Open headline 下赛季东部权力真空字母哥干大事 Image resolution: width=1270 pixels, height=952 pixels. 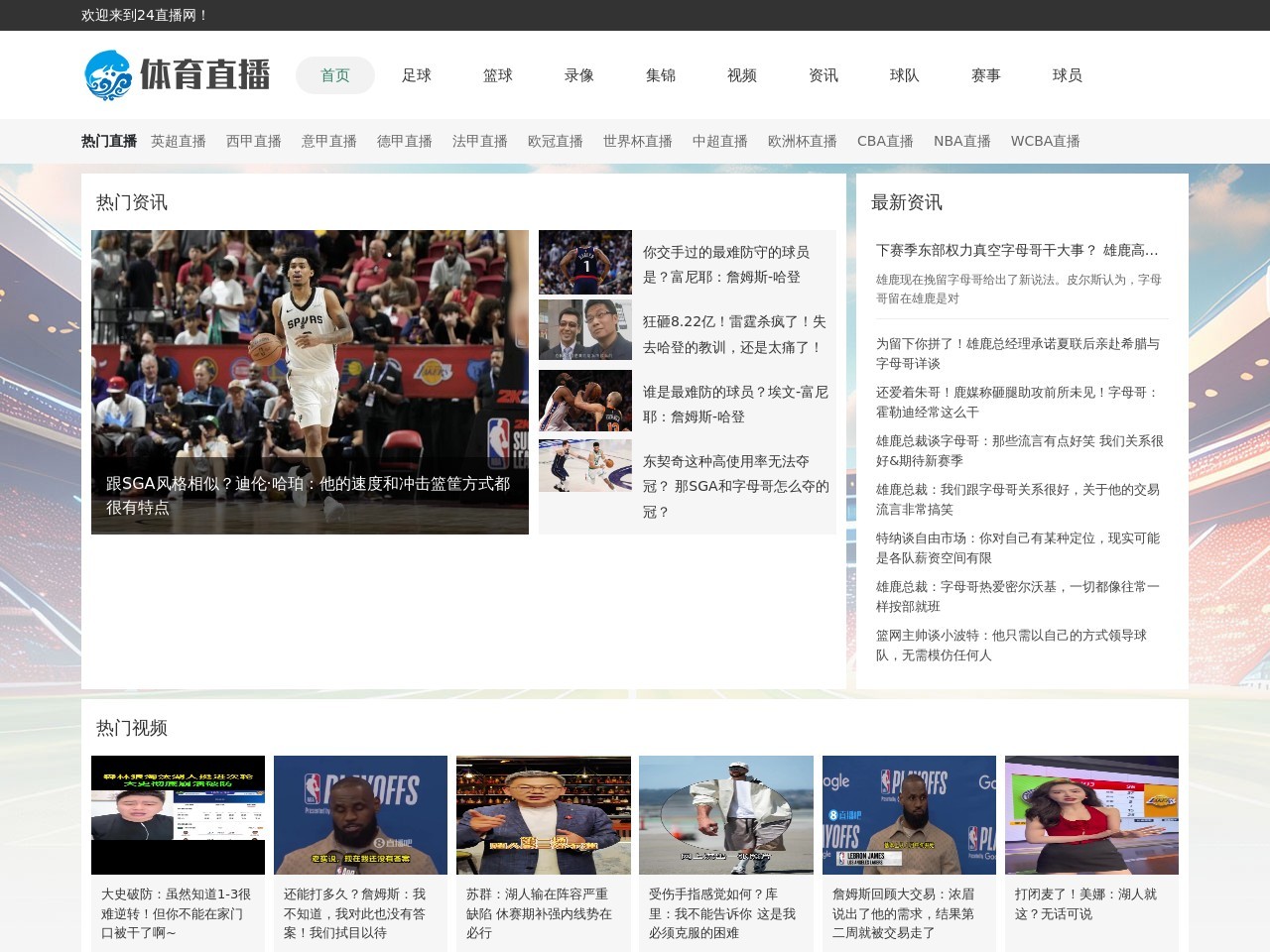pyautogui.click(x=1017, y=250)
